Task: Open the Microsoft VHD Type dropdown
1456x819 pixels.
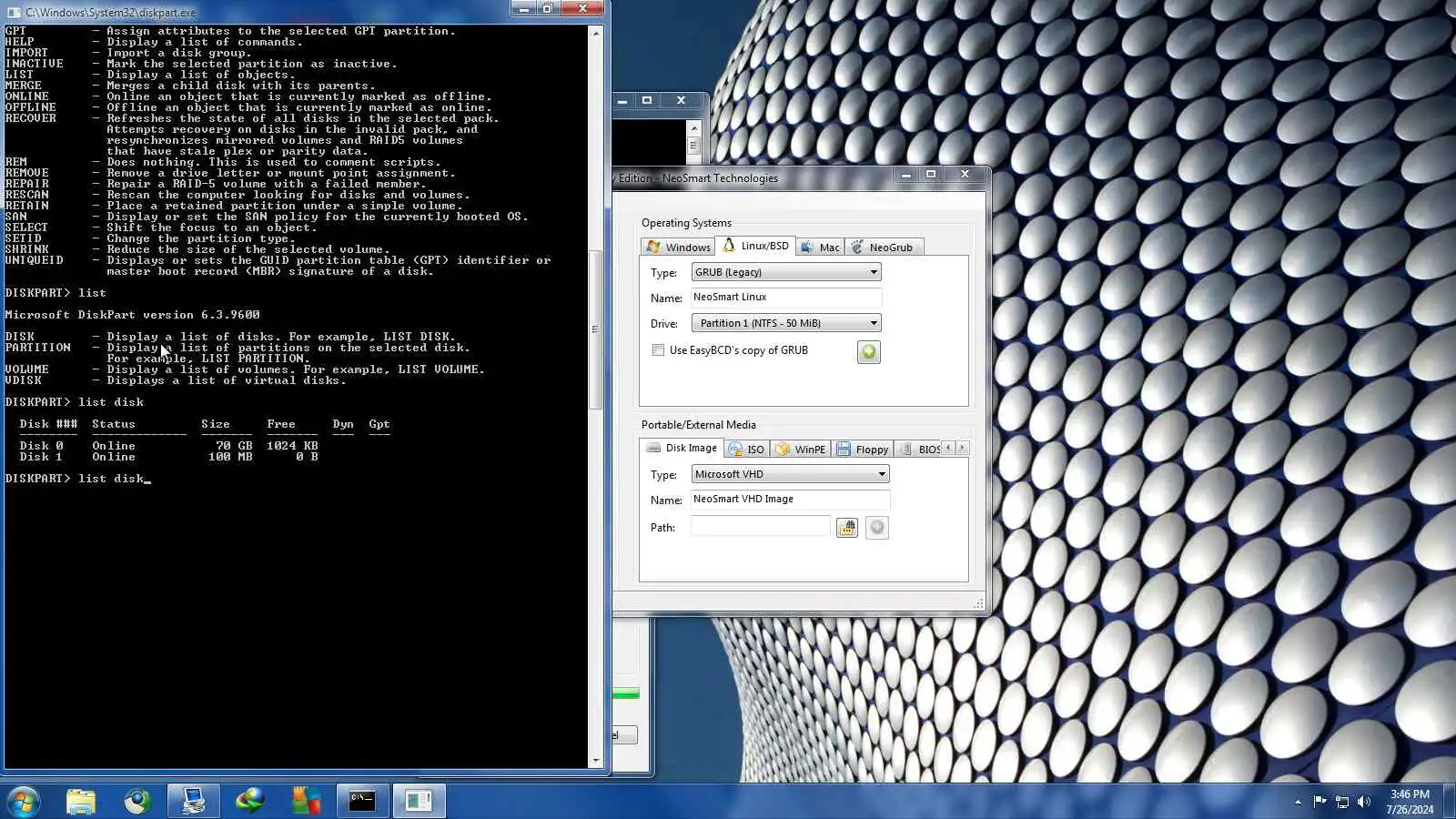Action: click(790, 474)
